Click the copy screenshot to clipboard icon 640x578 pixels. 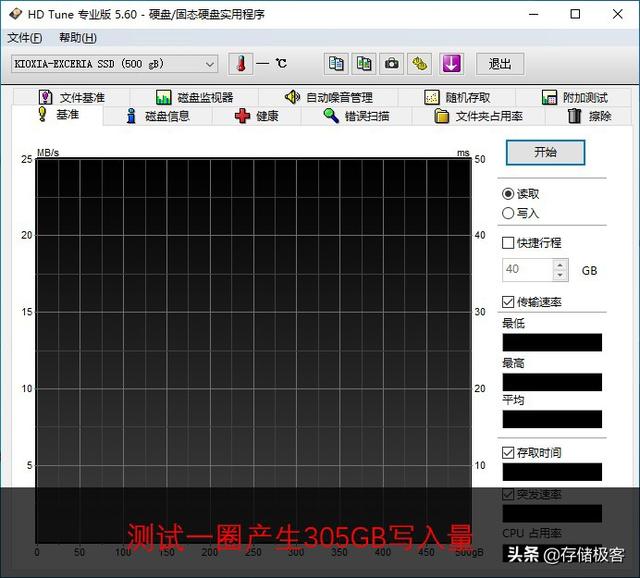click(x=364, y=64)
